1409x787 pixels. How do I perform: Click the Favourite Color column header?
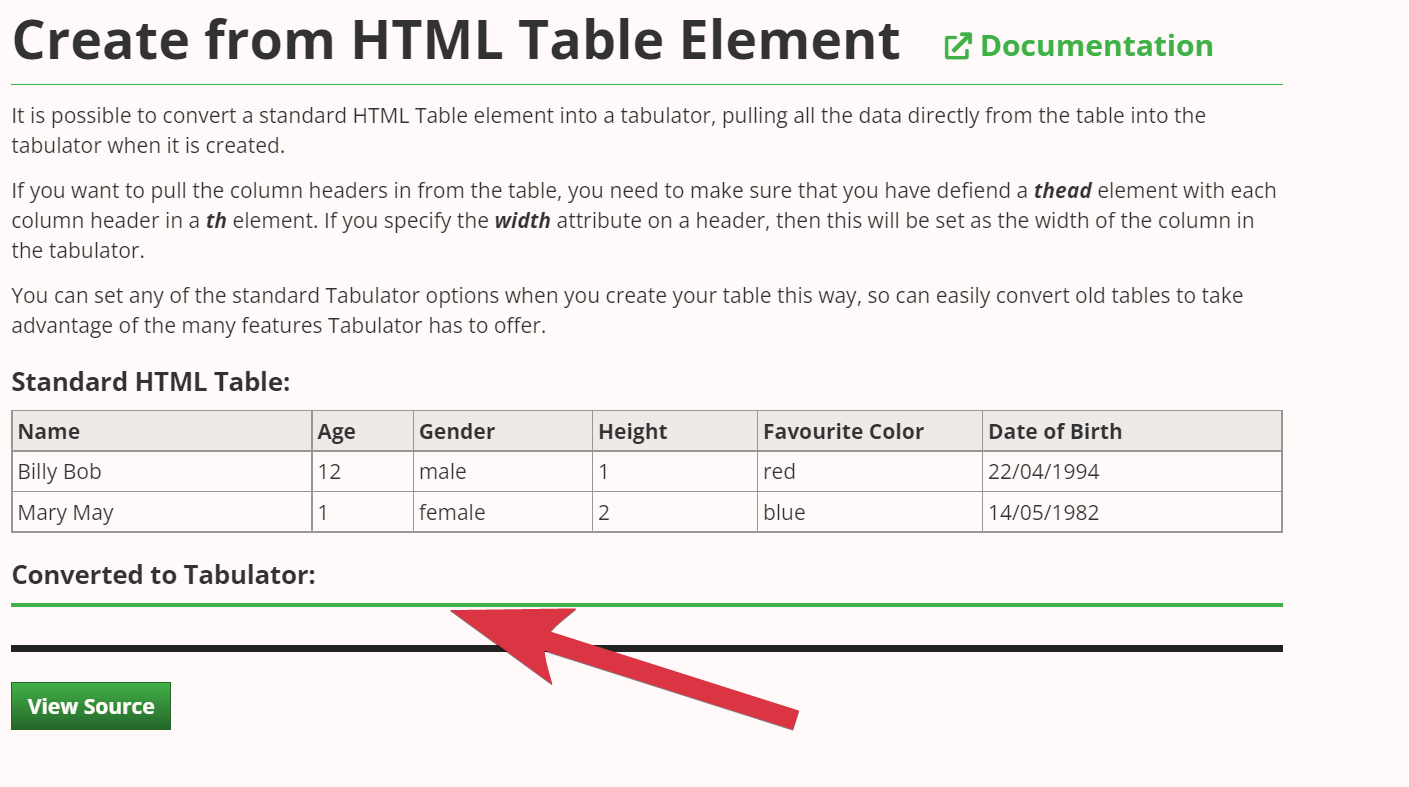(x=843, y=431)
